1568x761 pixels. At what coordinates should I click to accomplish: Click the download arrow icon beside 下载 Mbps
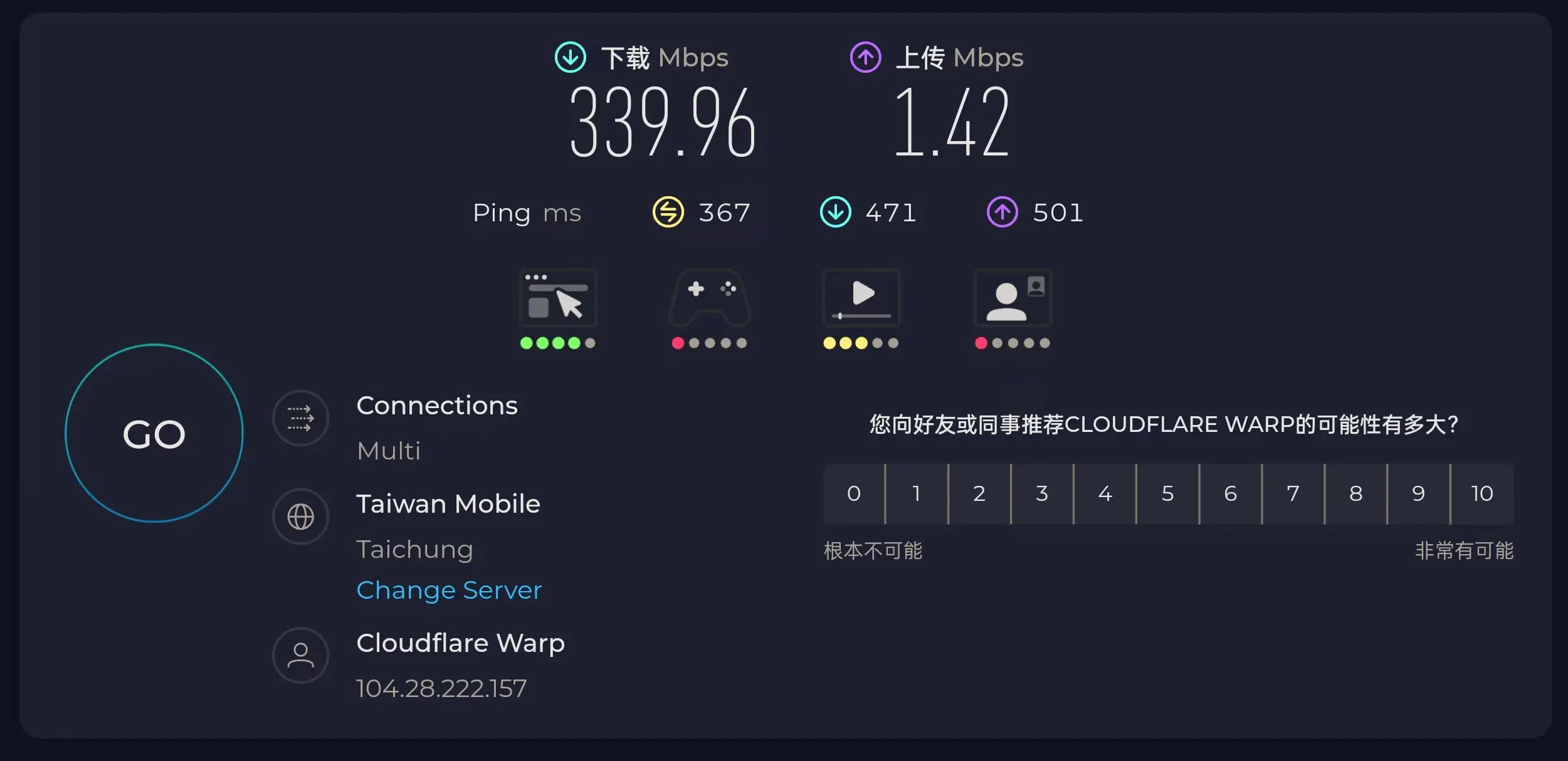click(570, 58)
